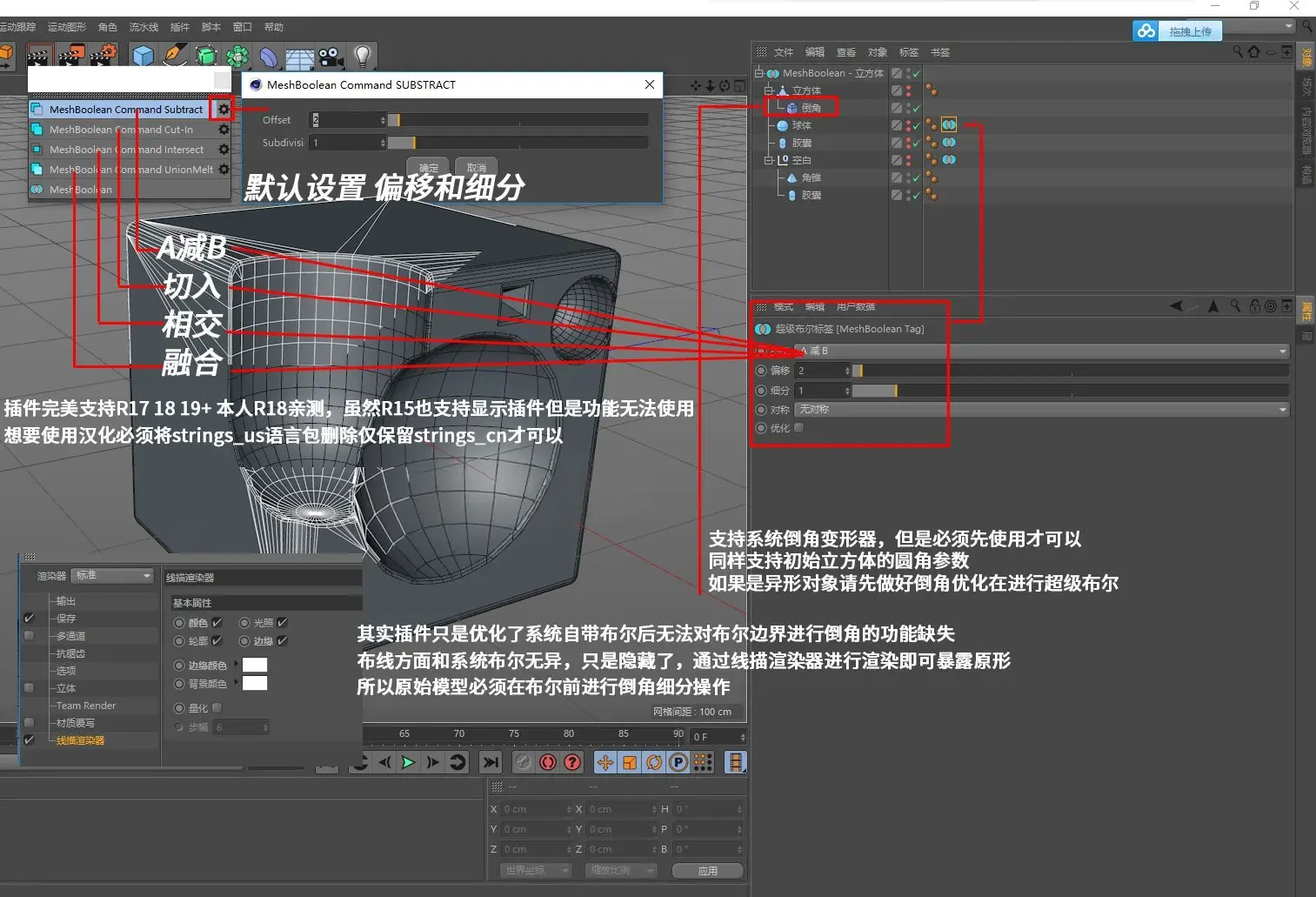Select the Cube primitive tool in the toolbar
The image size is (1316, 897).
(x=144, y=56)
